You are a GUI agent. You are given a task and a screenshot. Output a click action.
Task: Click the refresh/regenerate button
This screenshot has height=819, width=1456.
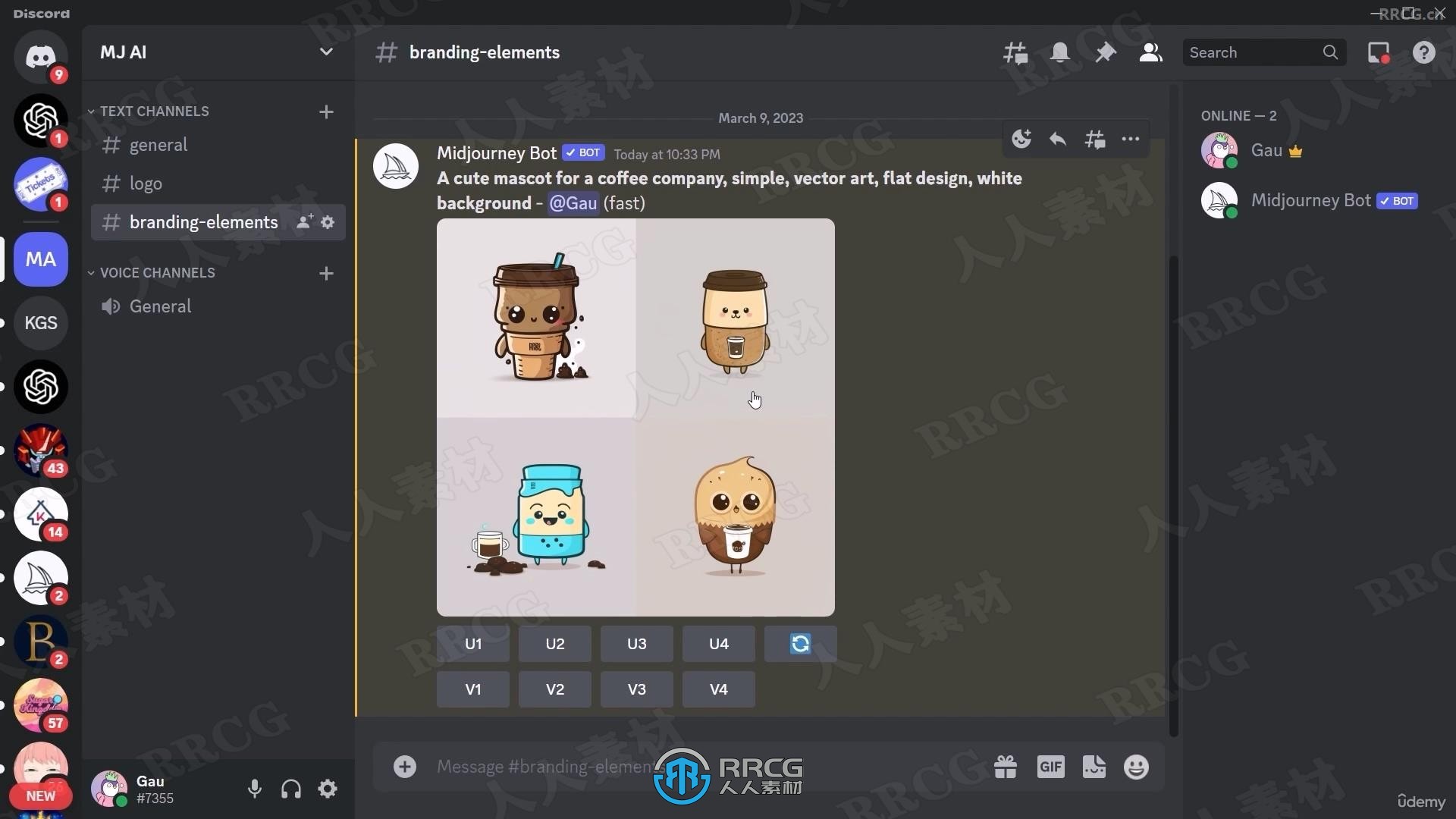801,643
